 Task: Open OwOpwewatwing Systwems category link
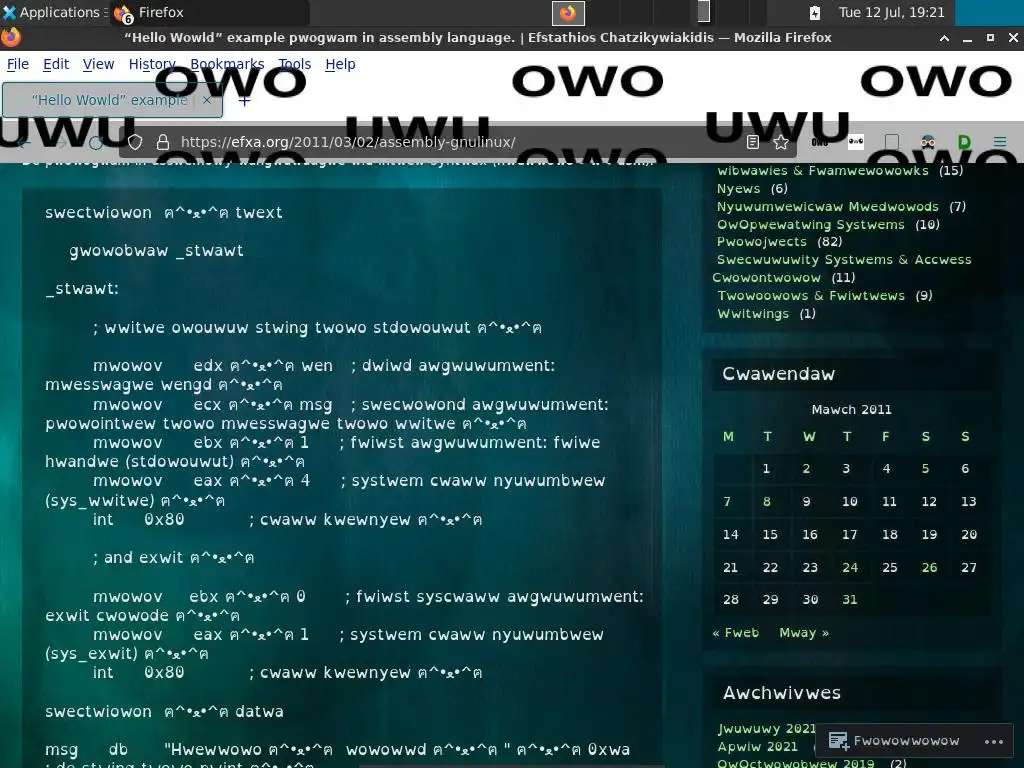(x=810, y=225)
